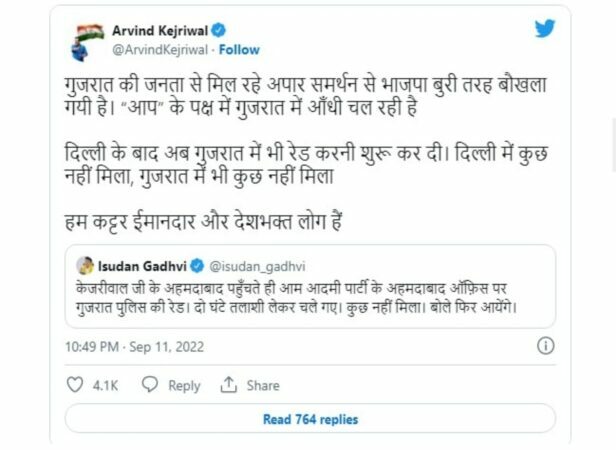Like the tweet with the heart icon
Screen dimensions: 616x450
point(75,384)
